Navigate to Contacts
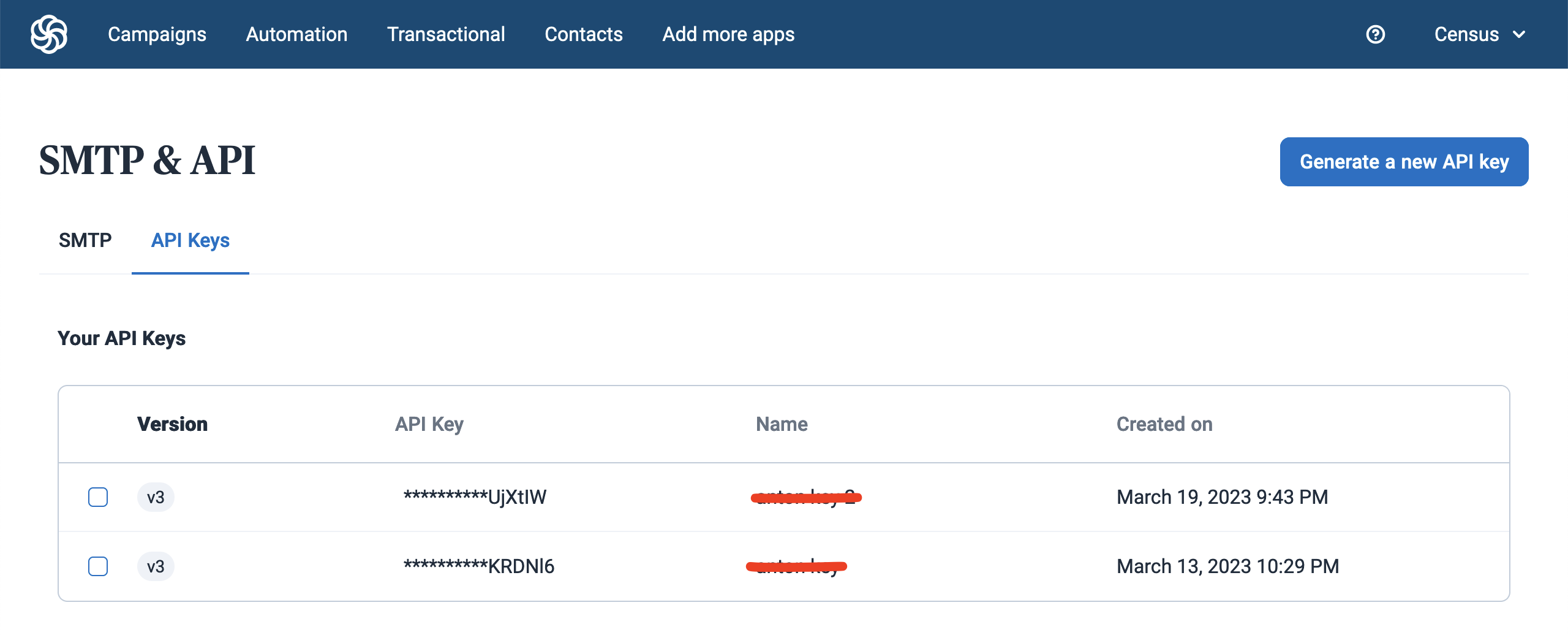1568x635 pixels. 583,34
